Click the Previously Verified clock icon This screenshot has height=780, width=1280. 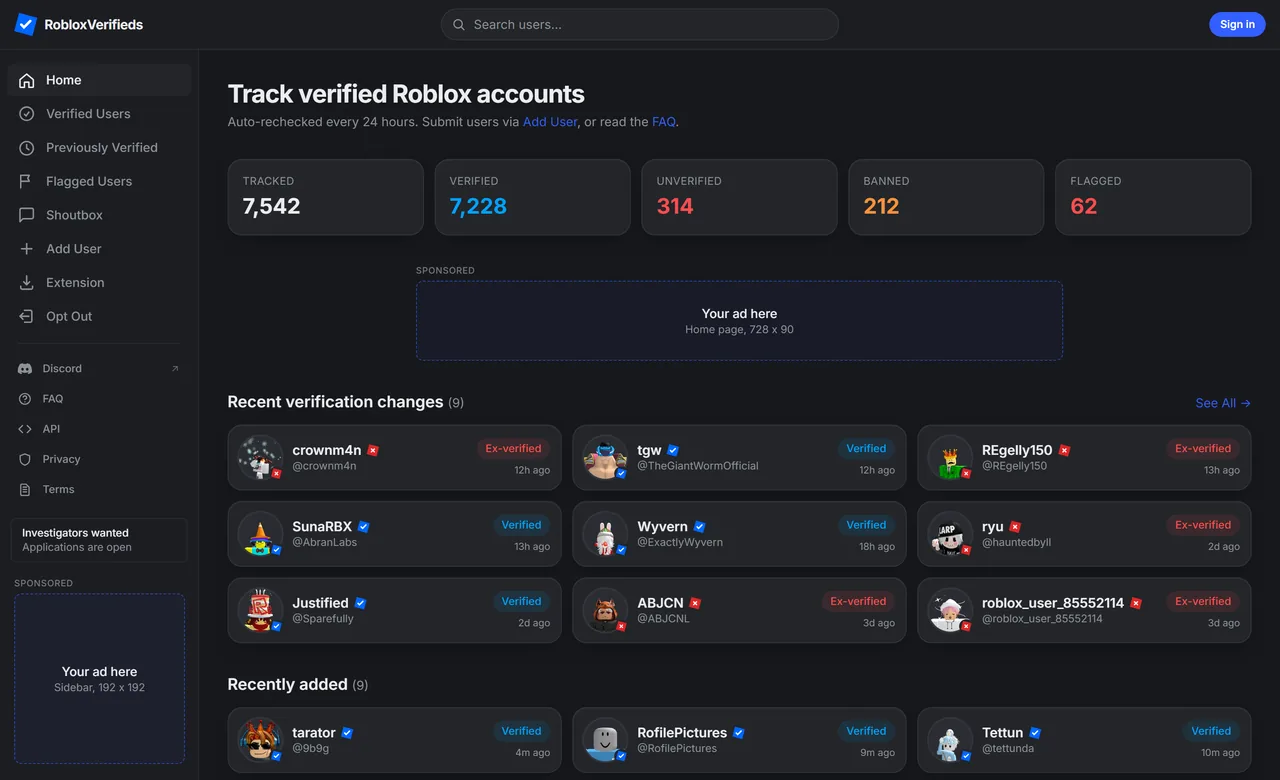27,148
